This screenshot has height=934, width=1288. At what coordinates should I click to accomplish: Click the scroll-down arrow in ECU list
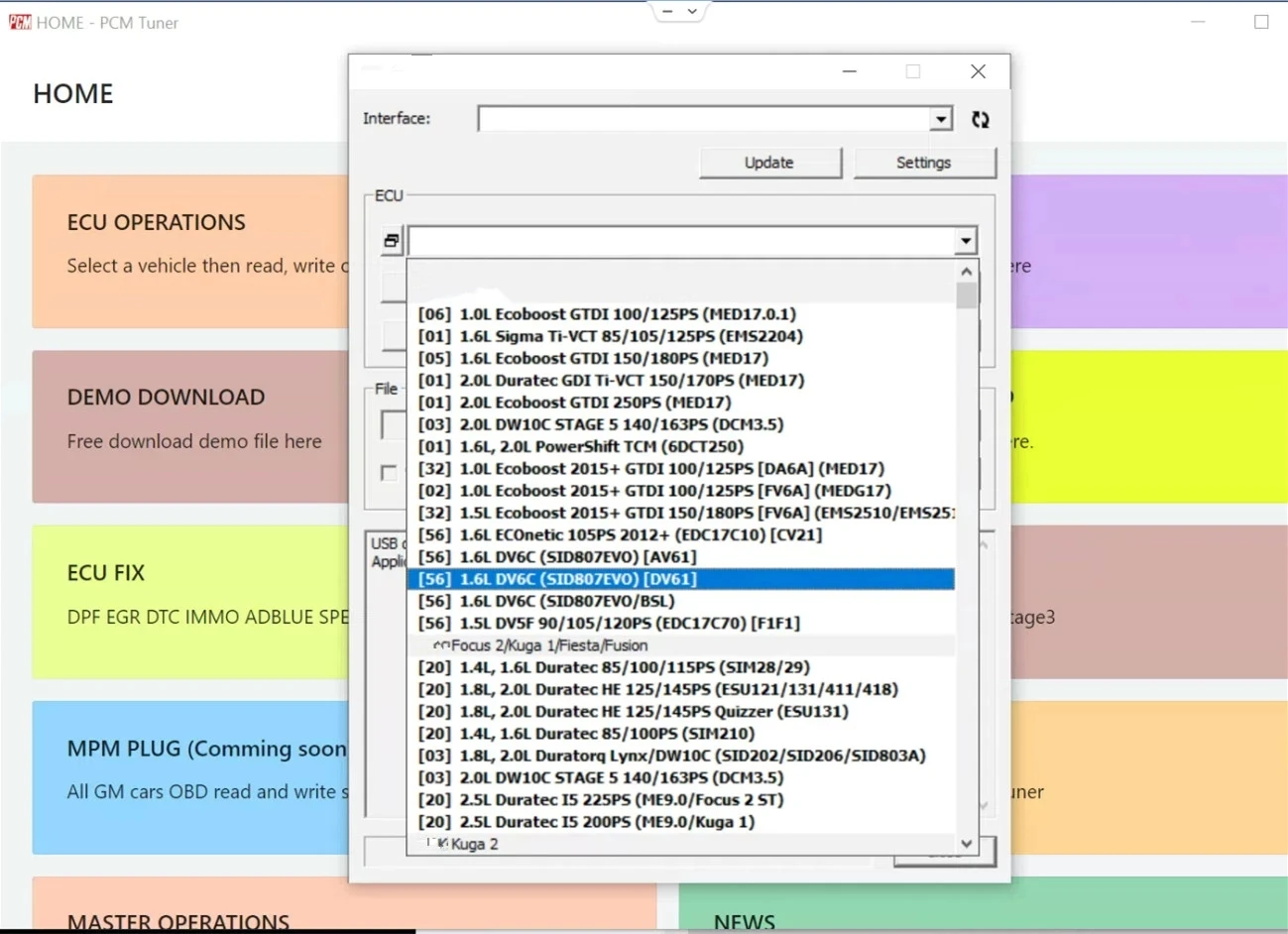[x=967, y=844]
